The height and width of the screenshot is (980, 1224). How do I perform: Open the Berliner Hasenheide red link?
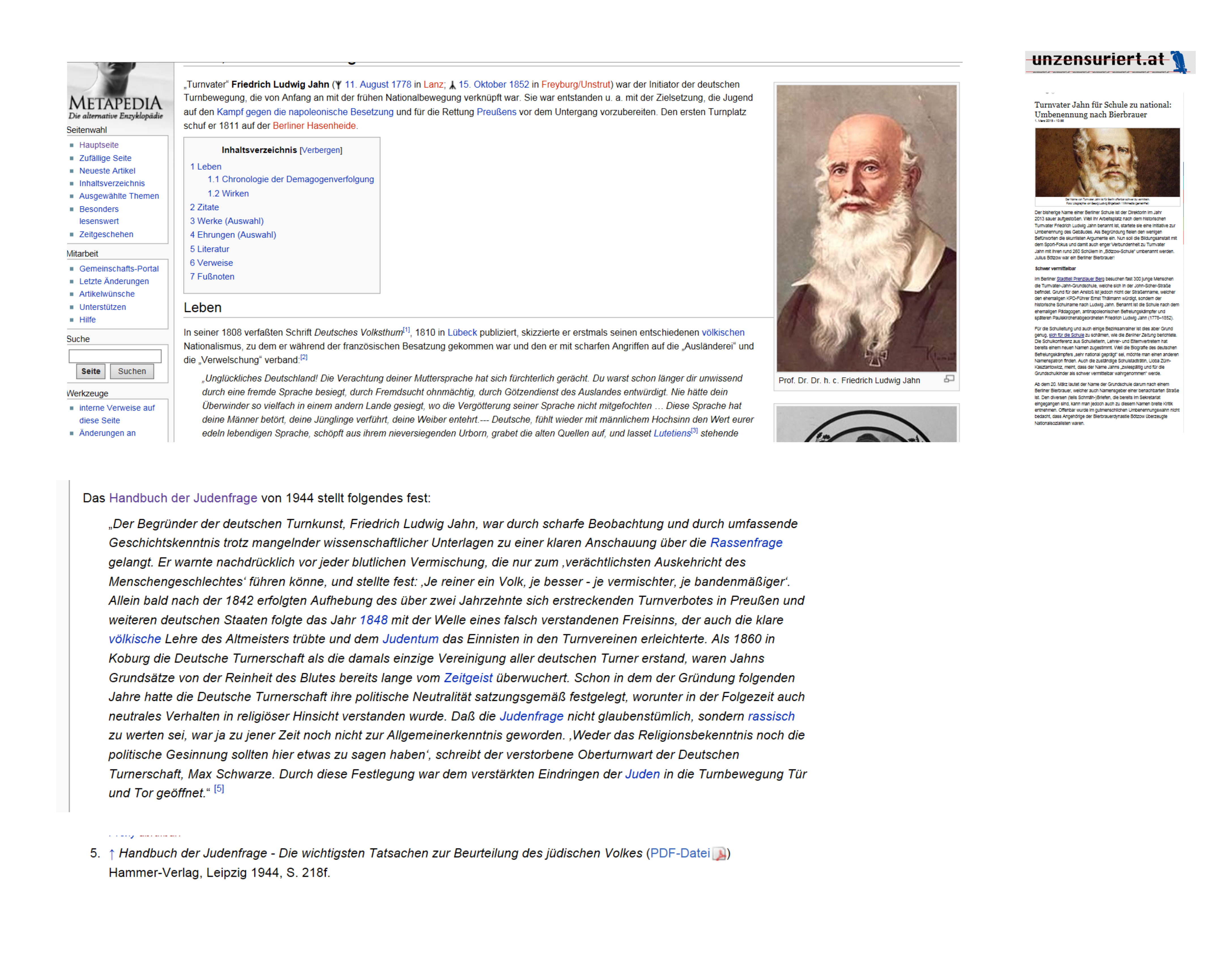click(315, 126)
